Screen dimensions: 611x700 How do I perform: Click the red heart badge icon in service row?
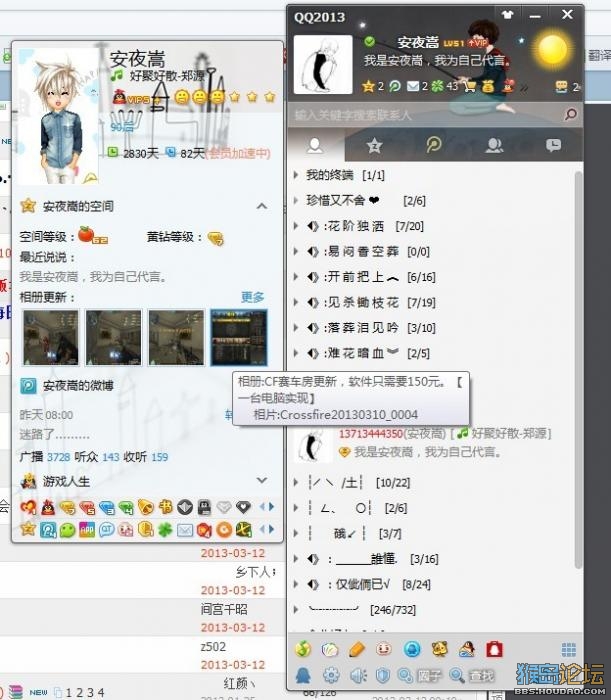[x=29, y=507]
